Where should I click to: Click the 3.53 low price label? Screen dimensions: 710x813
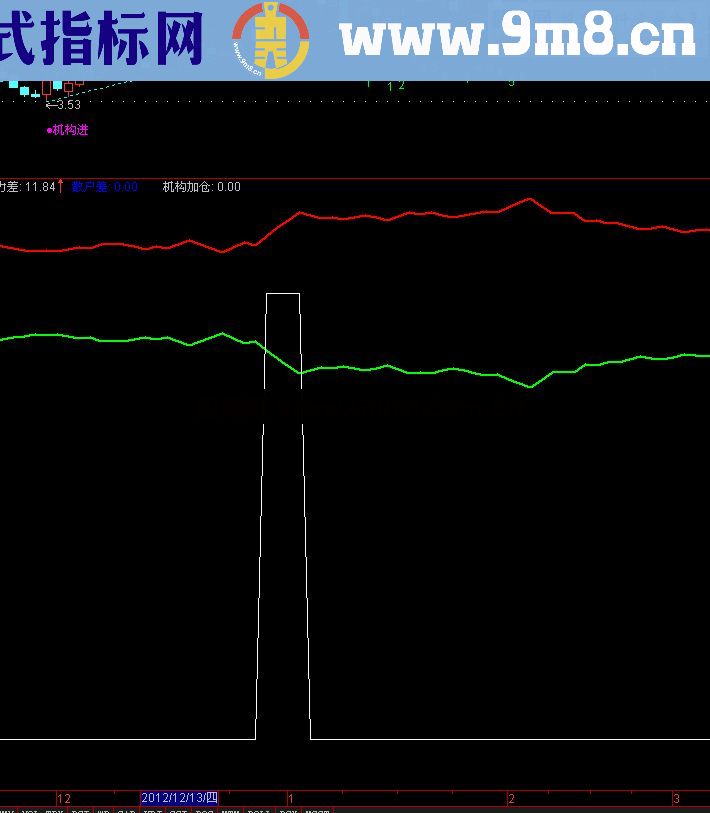click(68, 104)
